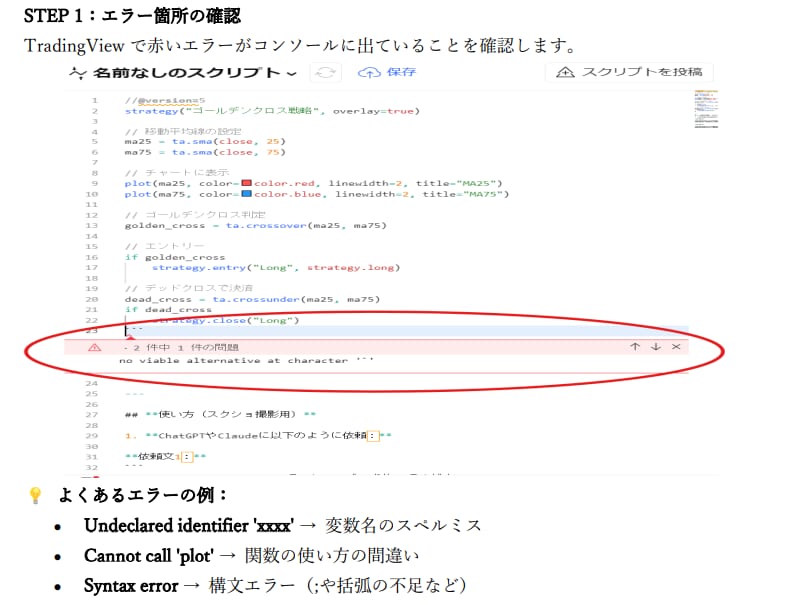Screen dimensions: 796x605
Task: Click line 29 'ChatGPTやClaudeに以下のように依頼'
Action: tap(262, 435)
